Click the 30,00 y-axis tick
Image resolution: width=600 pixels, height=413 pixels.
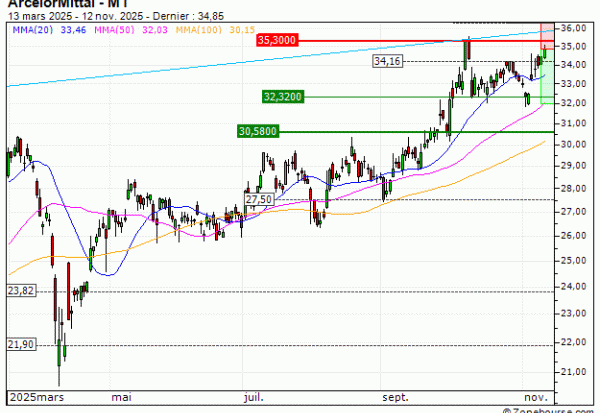[574, 144]
